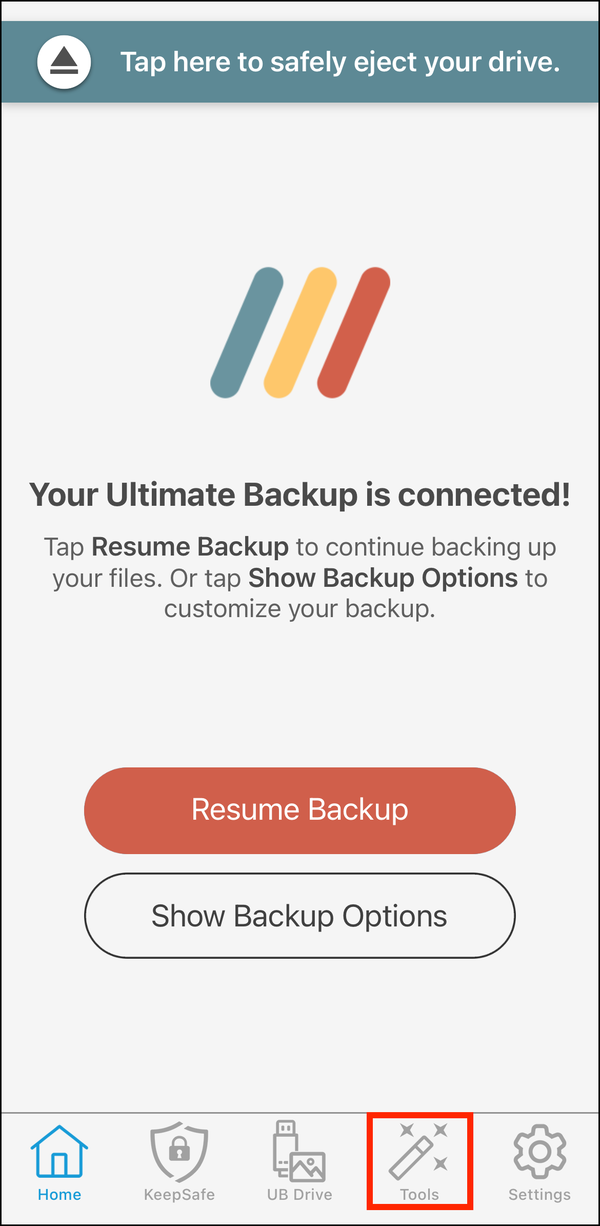Click bold 'Show Backup Options' text in the description
The height and width of the screenshot is (1226, 600).
383,577
